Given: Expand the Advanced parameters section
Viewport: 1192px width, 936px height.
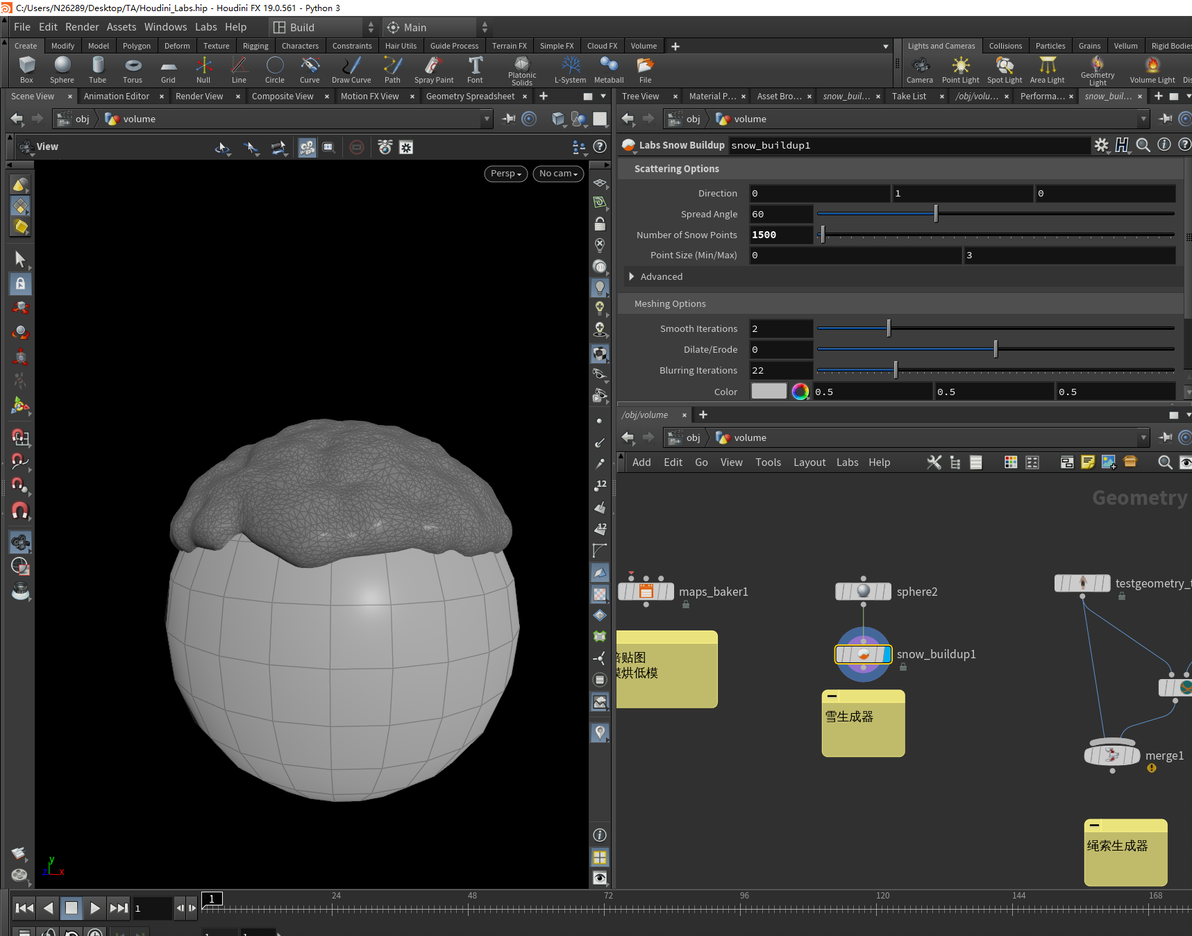Looking at the screenshot, I should click(632, 277).
